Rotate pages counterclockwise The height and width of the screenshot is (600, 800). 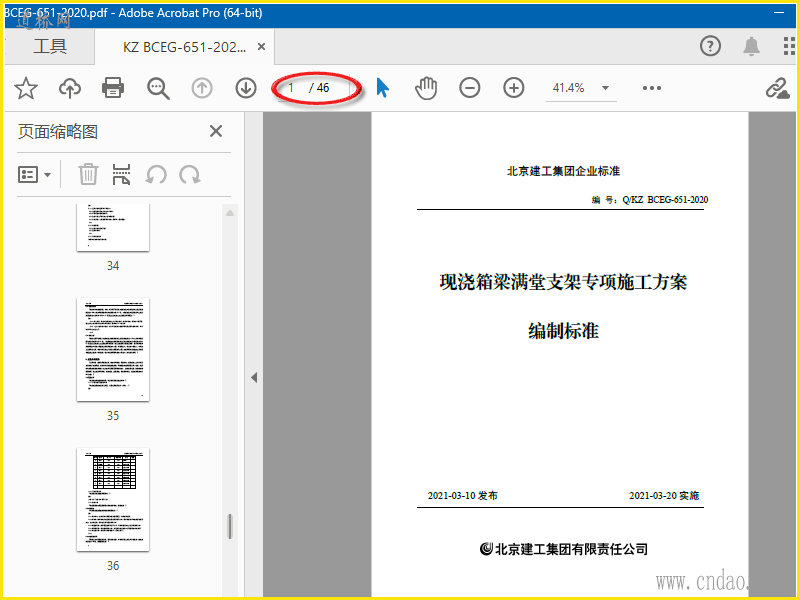pos(156,174)
